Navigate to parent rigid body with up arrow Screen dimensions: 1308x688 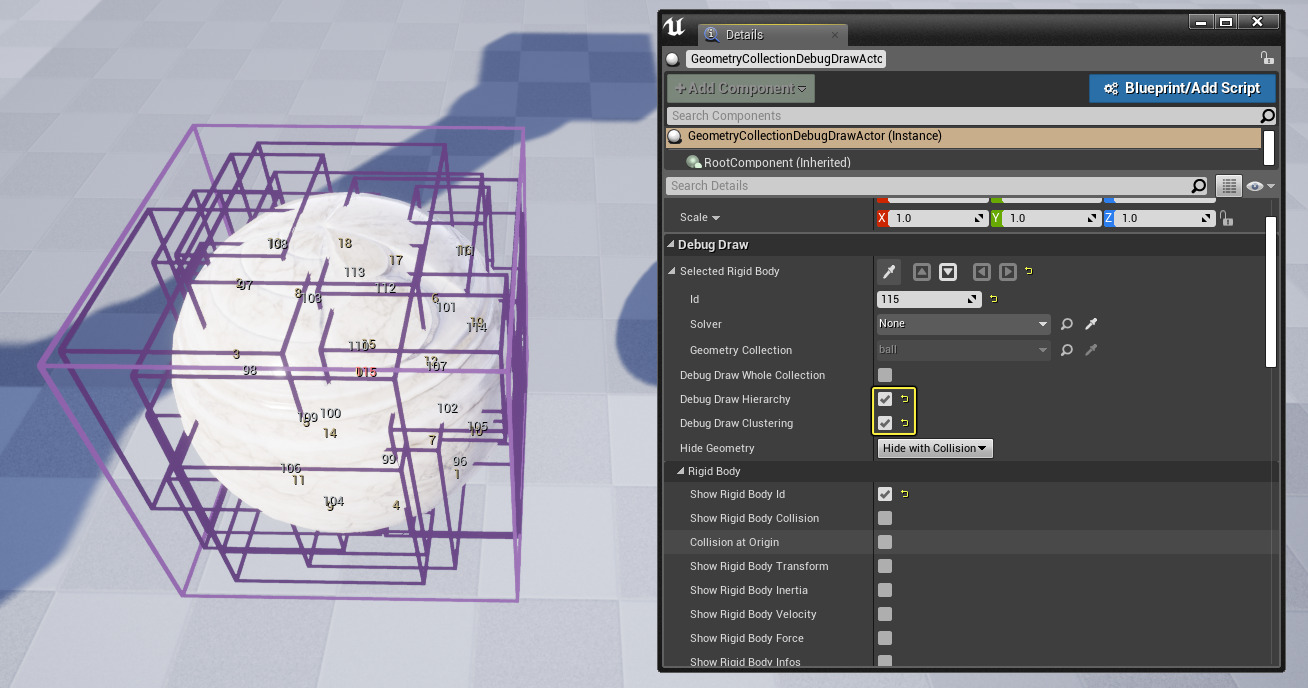tap(921, 271)
